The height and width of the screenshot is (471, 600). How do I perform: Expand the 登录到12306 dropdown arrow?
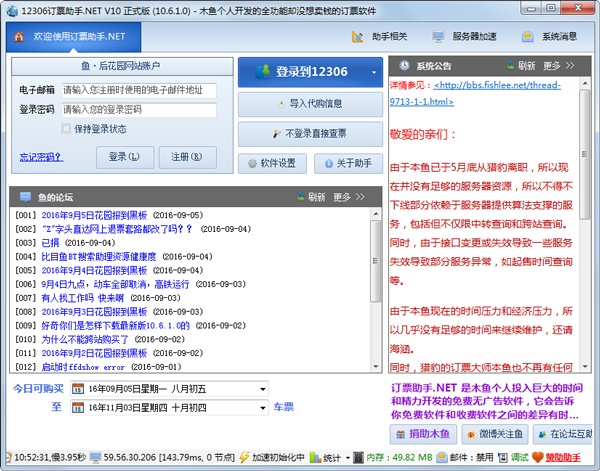point(374,72)
